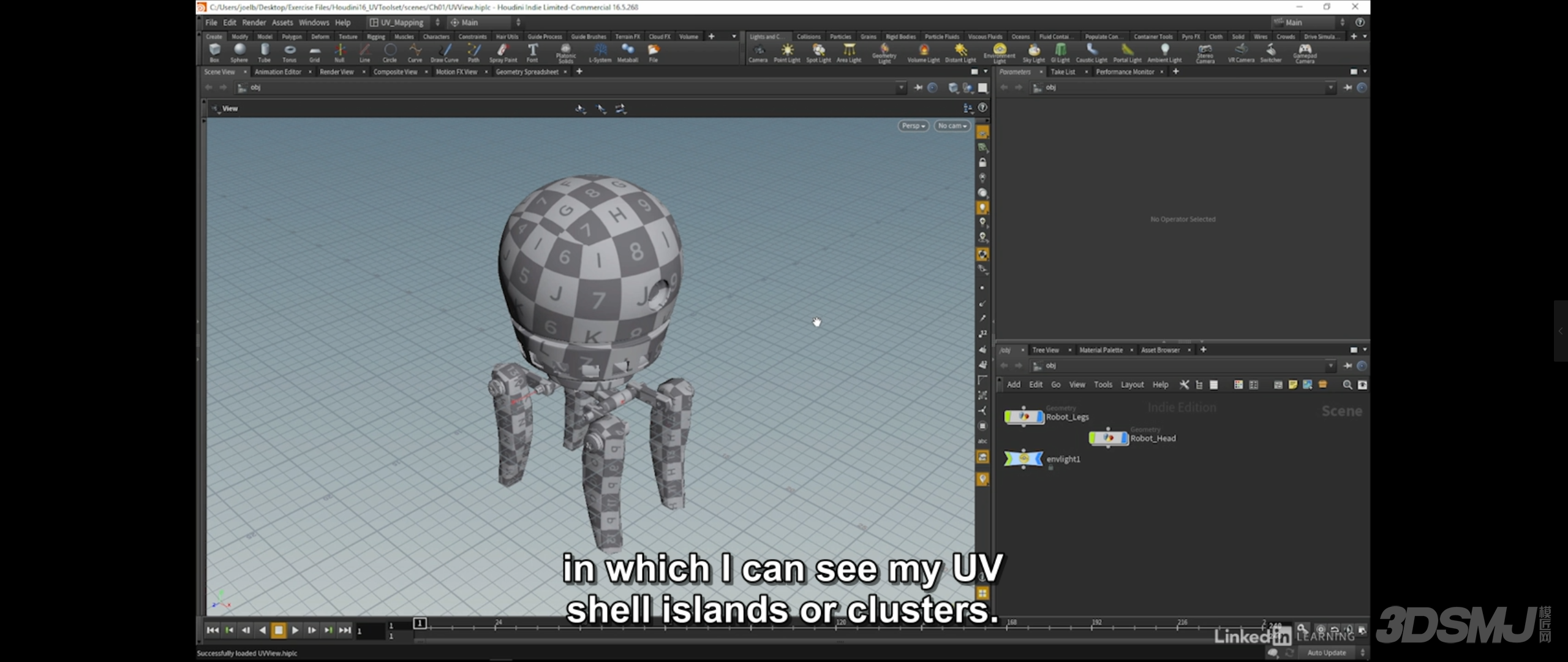Open the network editor Layout menu
1568x662 pixels.
1132,384
